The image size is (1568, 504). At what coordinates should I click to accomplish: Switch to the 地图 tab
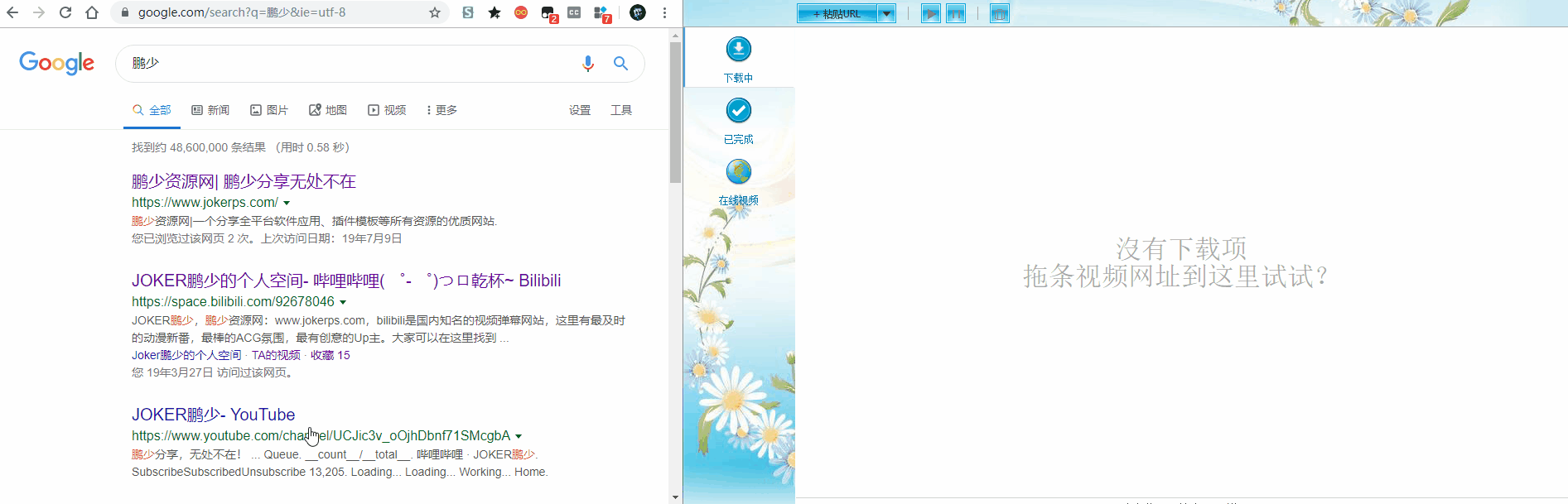pyautogui.click(x=328, y=110)
